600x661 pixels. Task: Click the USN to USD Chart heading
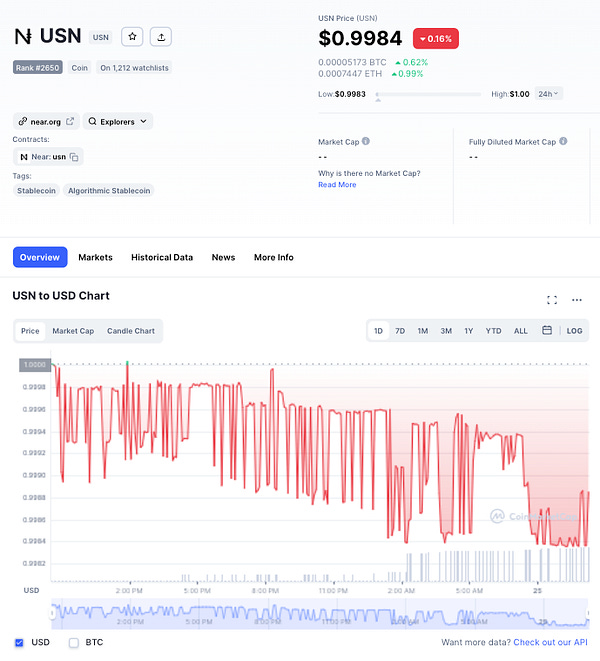(61, 296)
